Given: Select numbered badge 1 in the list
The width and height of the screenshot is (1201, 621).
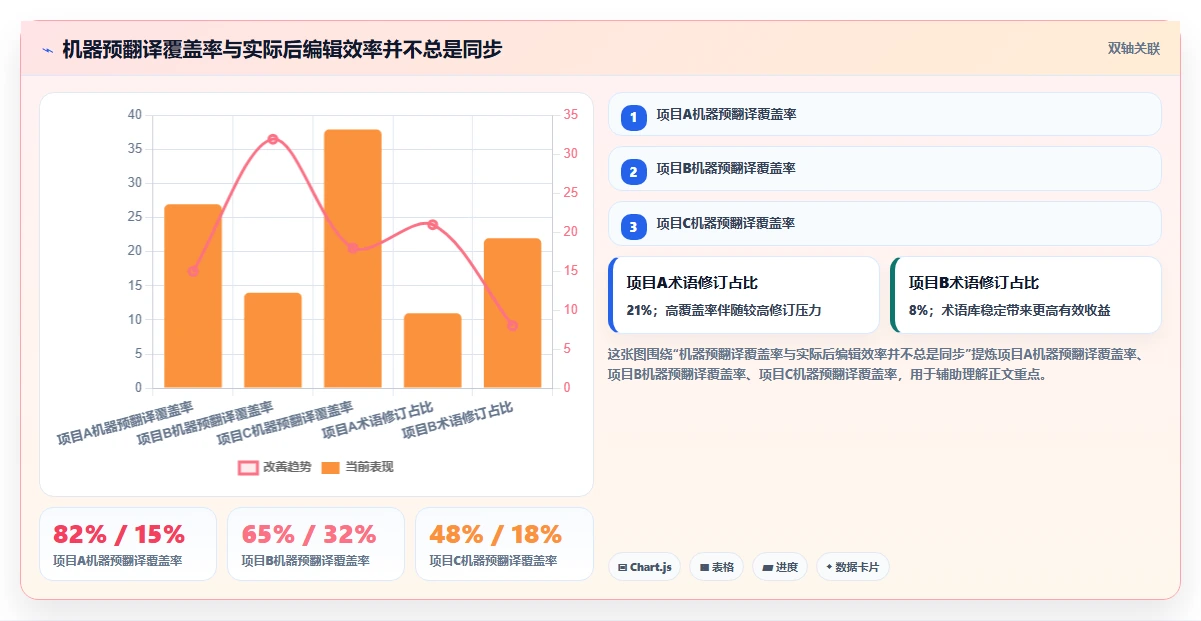Looking at the screenshot, I should click(x=633, y=117).
